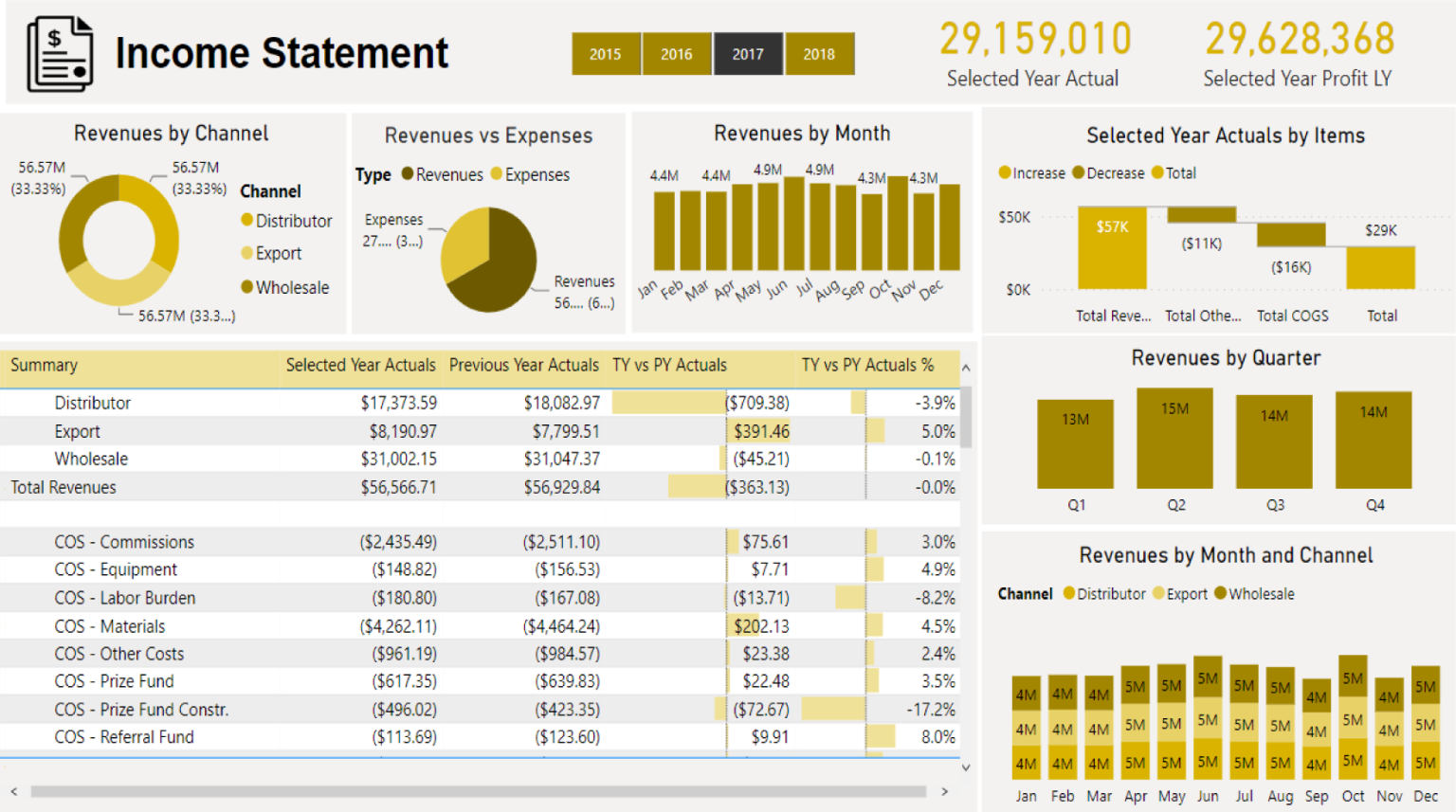The height and width of the screenshot is (812, 1456).
Task: Switch to the 2016 year tab
Action: click(677, 53)
